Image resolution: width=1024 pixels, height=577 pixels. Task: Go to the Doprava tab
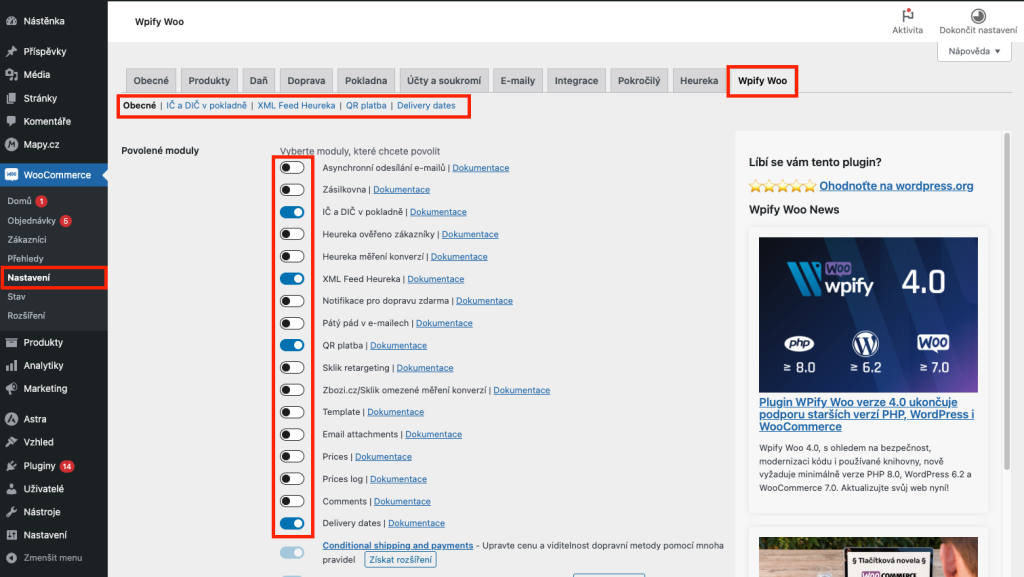pos(306,81)
